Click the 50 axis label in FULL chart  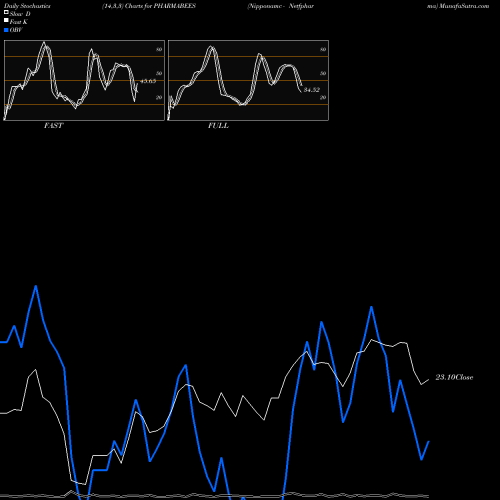pos(323,73)
